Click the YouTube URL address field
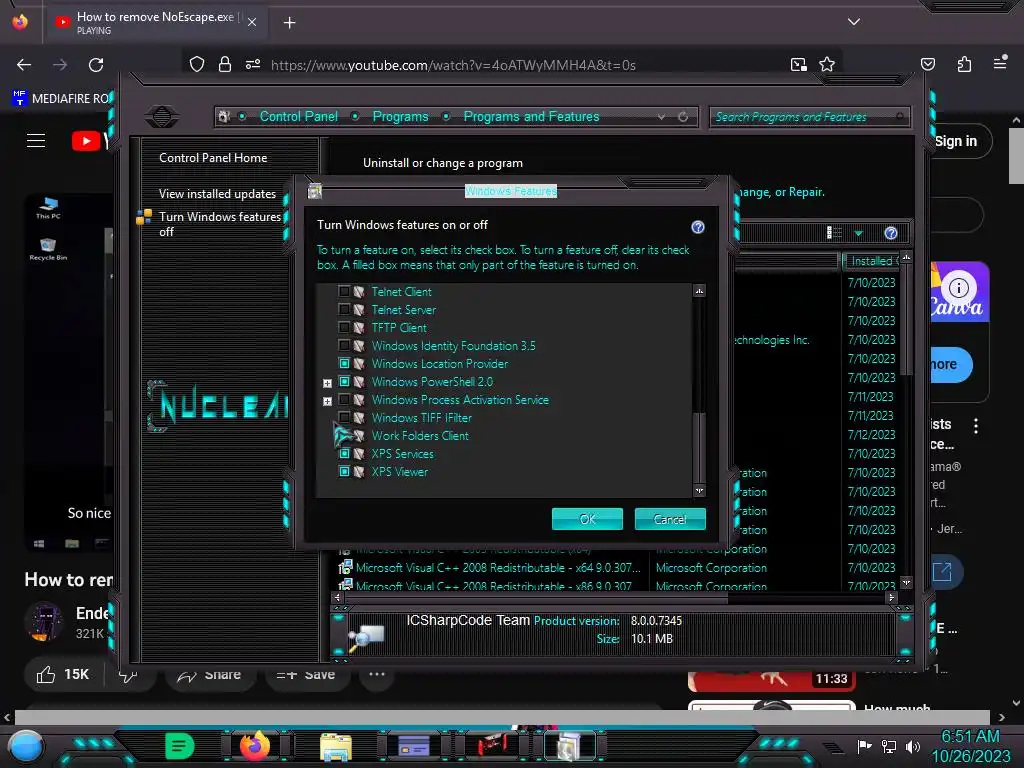Image resolution: width=1024 pixels, height=768 pixels. pyautogui.click(x=453, y=65)
